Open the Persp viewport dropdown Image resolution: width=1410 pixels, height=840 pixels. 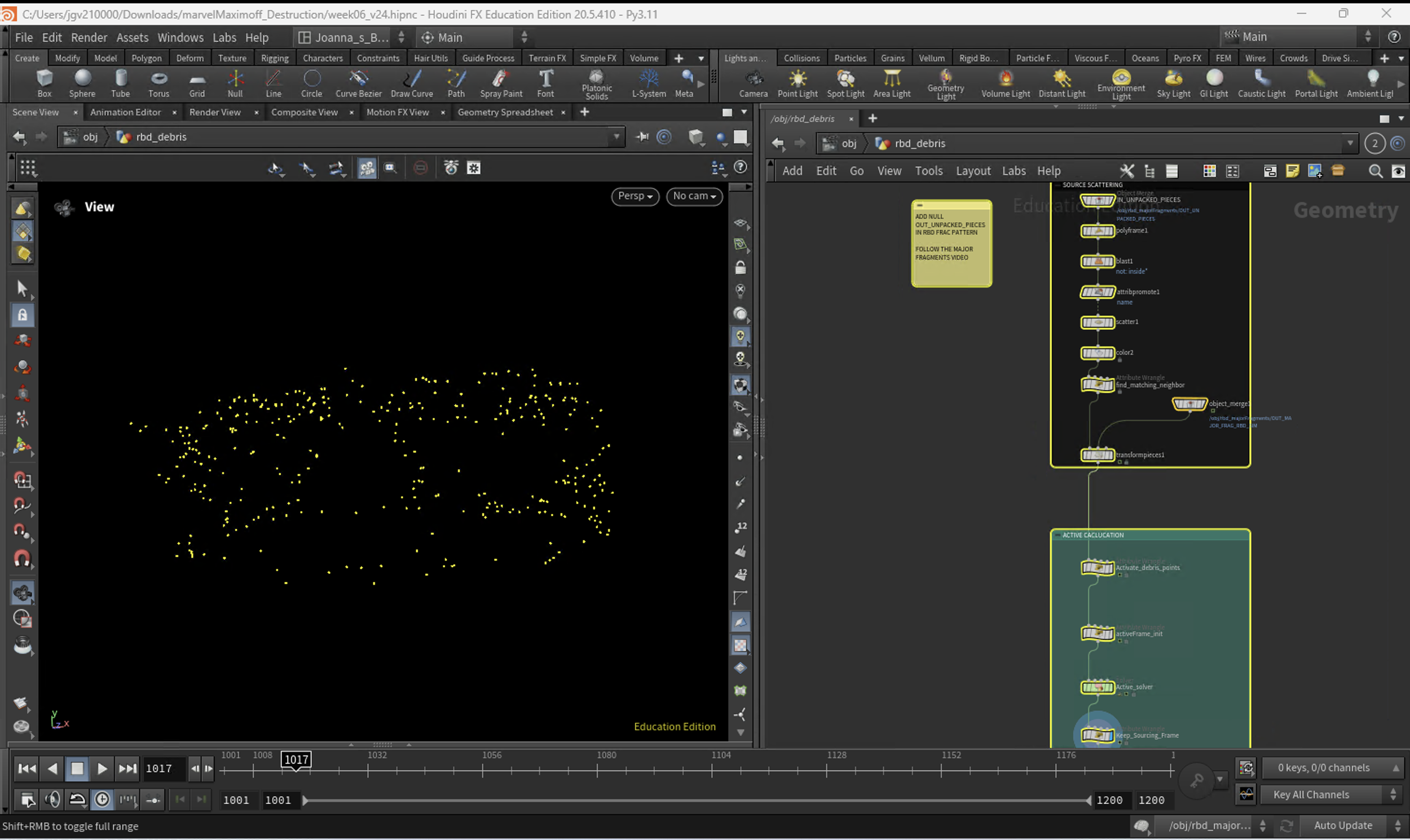tap(635, 196)
